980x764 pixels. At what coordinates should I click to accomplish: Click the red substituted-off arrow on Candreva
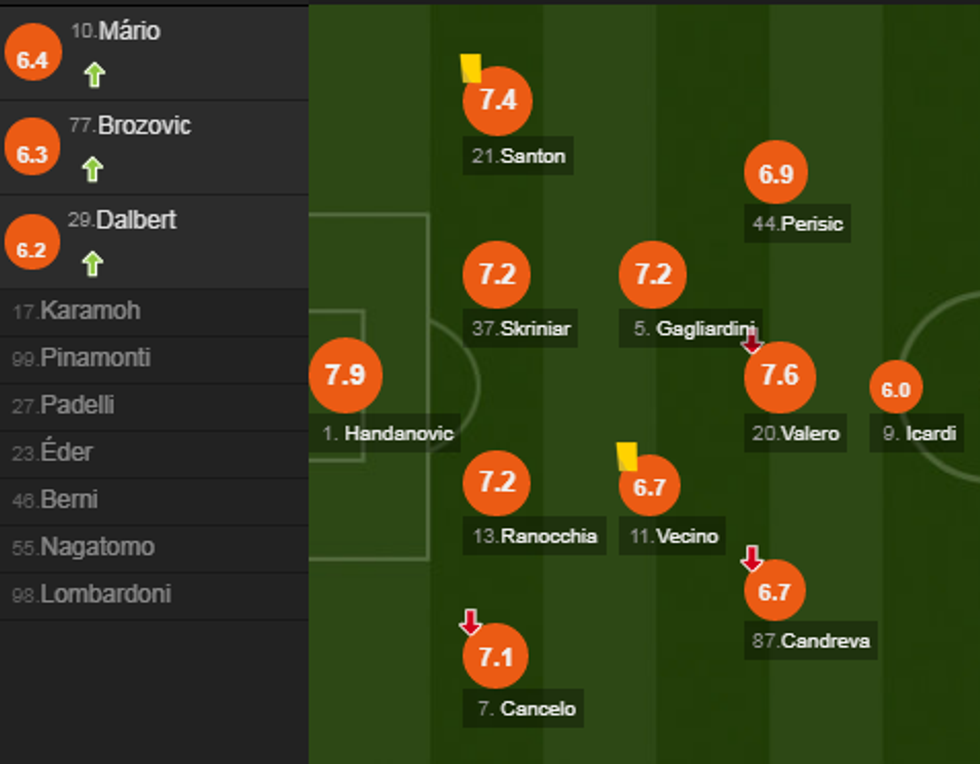click(752, 558)
